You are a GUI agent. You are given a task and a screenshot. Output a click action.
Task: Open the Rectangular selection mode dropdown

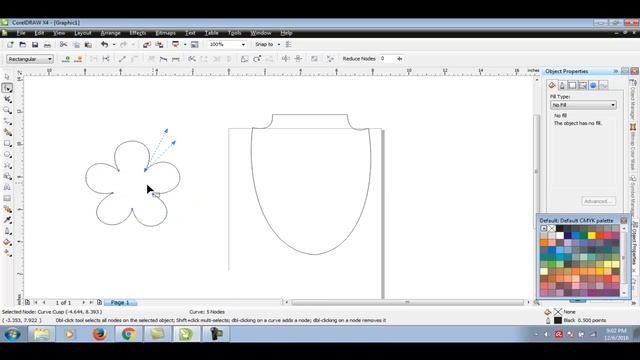click(30, 59)
